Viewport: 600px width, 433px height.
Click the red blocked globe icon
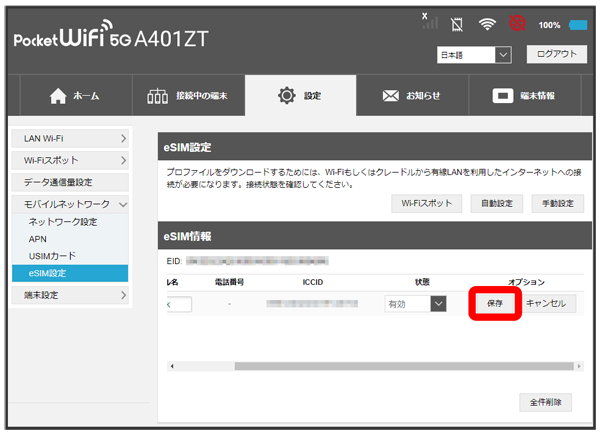tap(518, 24)
